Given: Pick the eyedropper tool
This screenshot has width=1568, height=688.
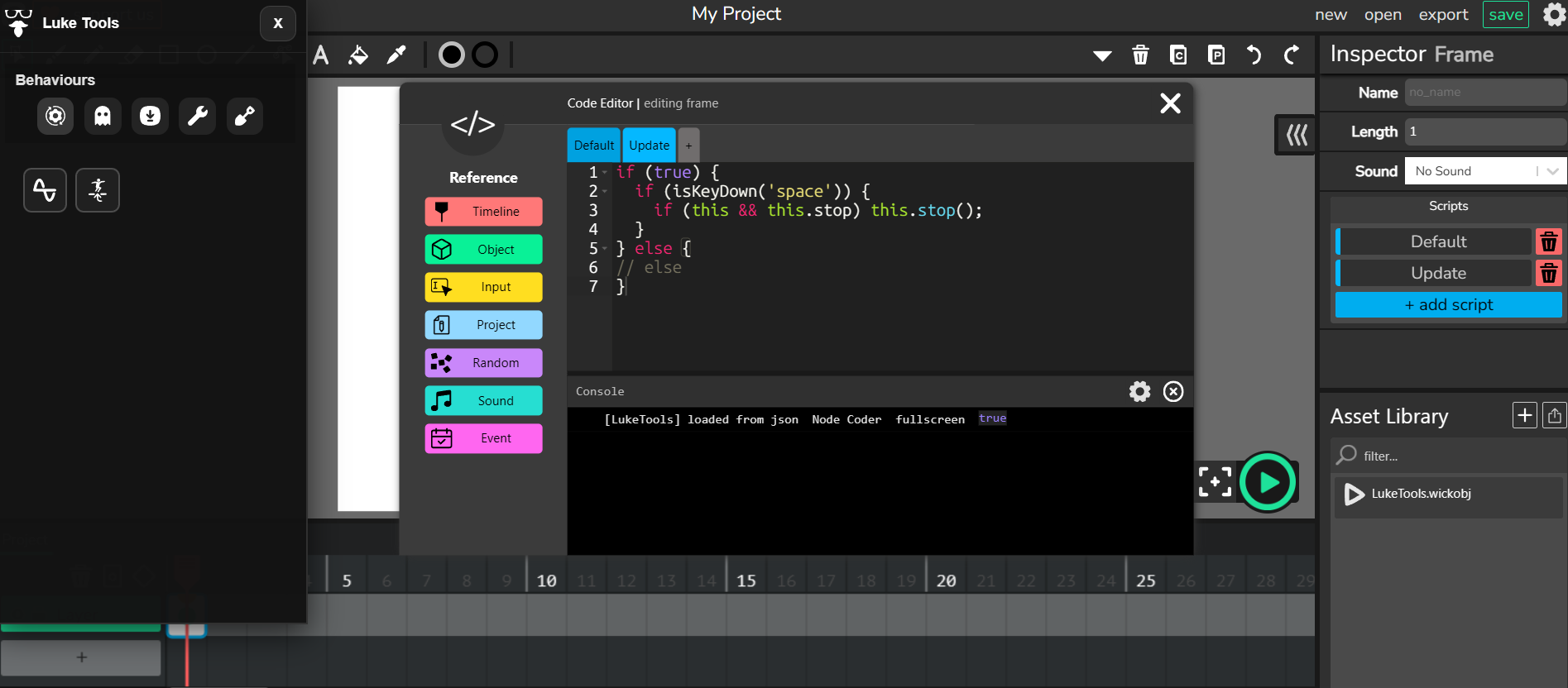Looking at the screenshot, I should (396, 55).
